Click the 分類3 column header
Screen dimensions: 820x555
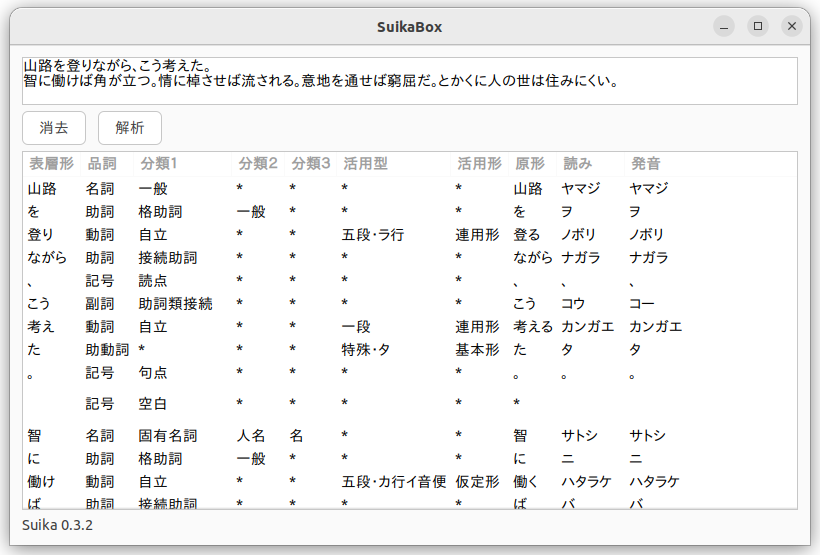pyautogui.click(x=311, y=164)
